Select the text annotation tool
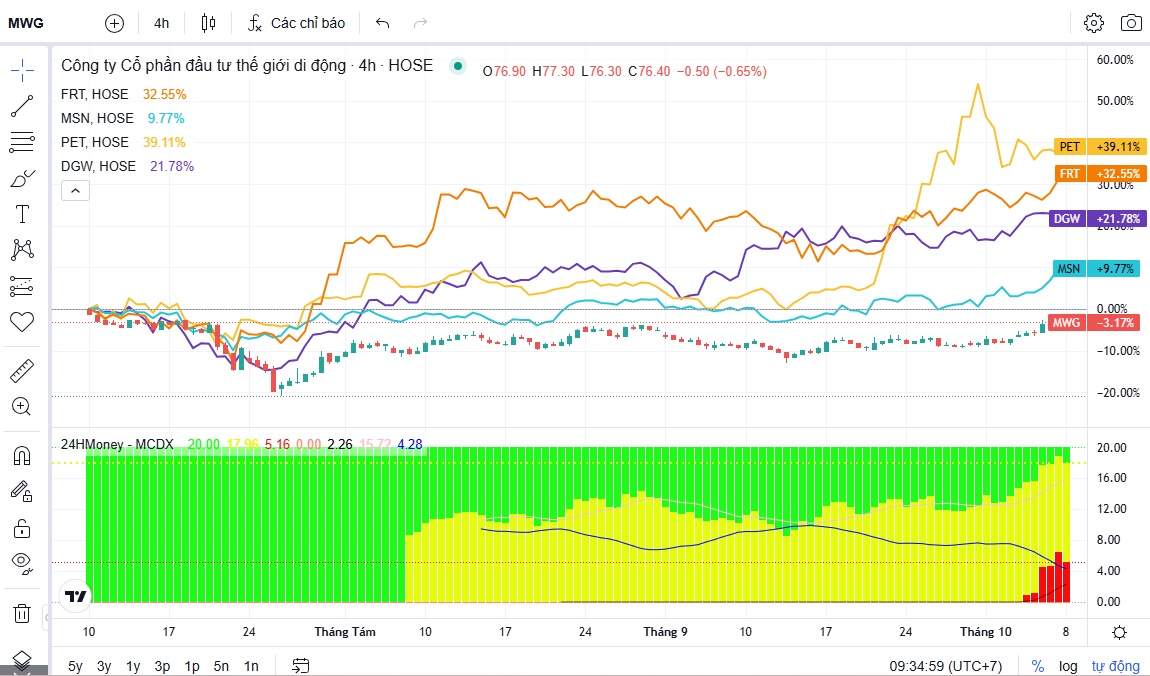The width and height of the screenshot is (1150, 676). (22, 214)
